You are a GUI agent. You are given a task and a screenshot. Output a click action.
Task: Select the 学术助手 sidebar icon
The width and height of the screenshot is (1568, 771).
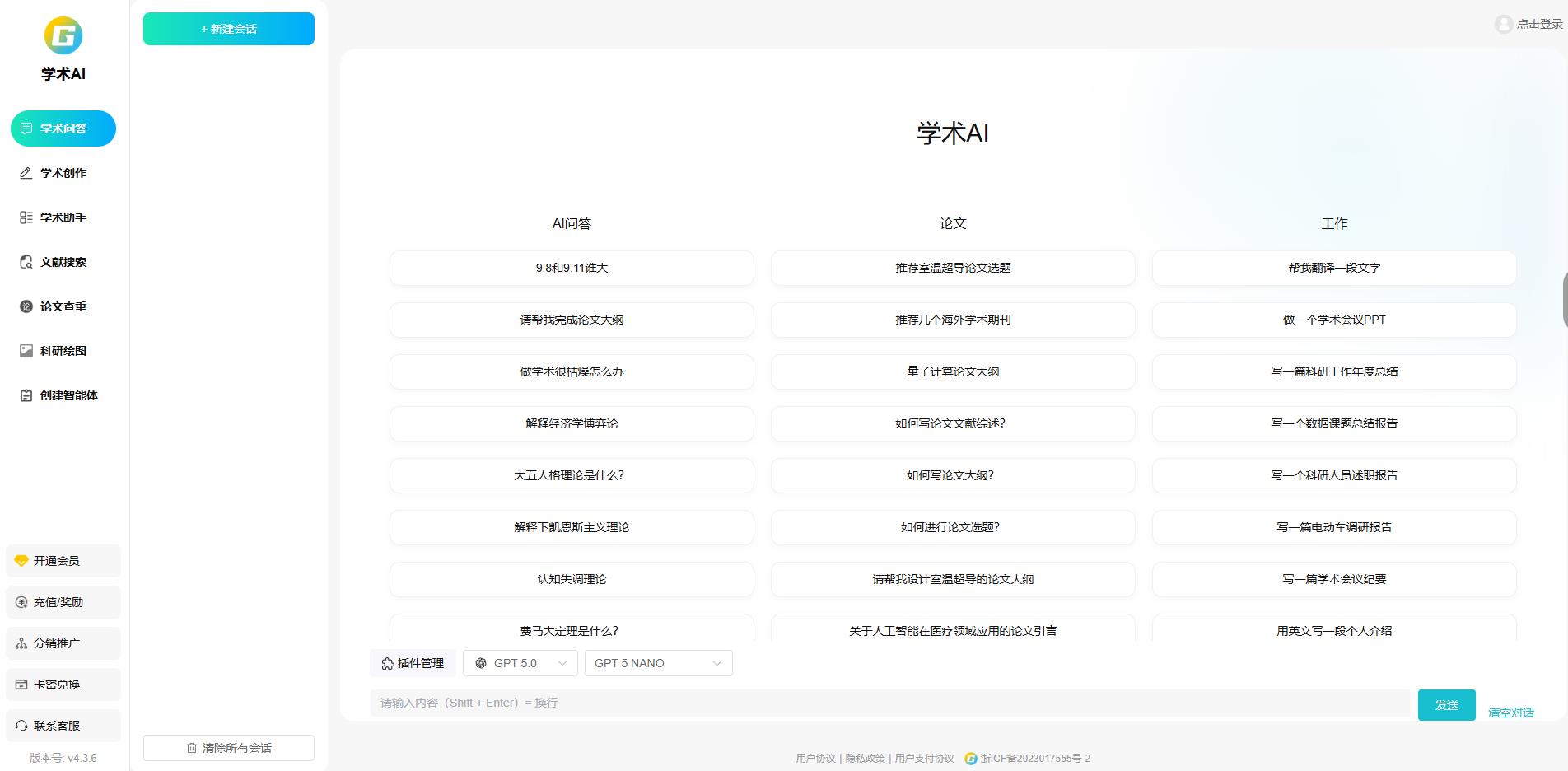63,217
